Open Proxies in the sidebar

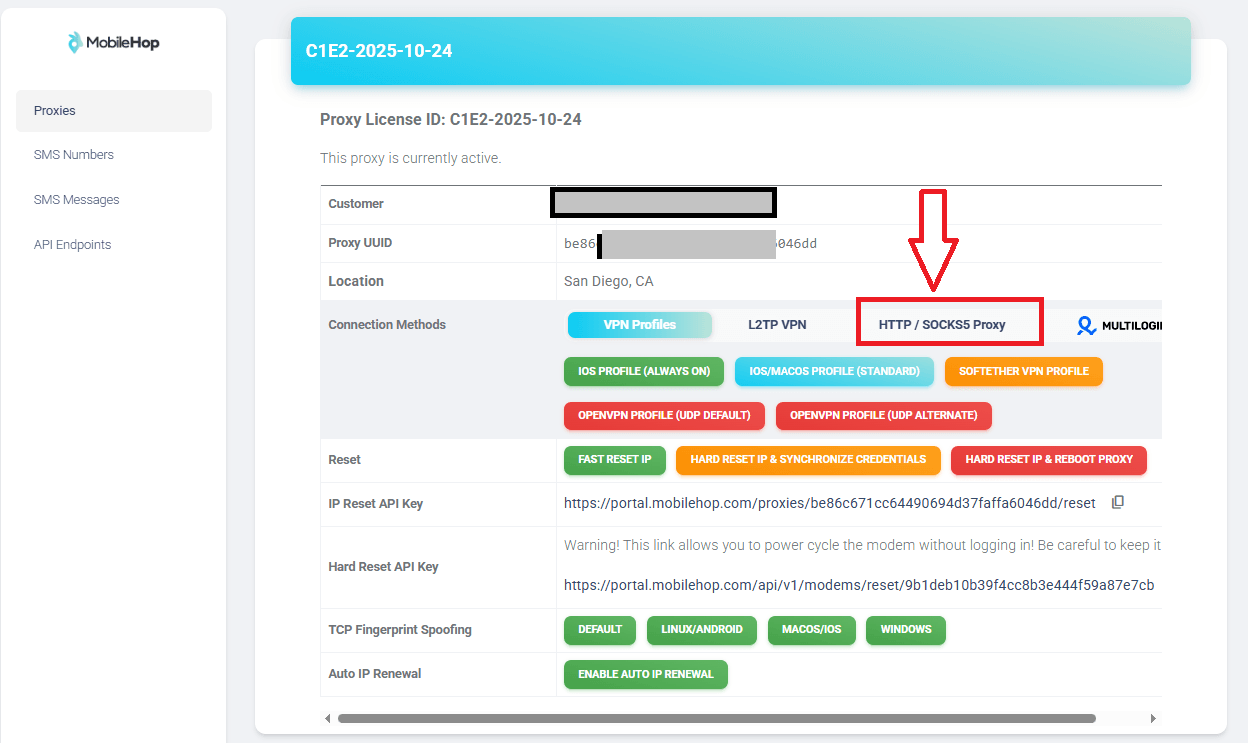pos(113,111)
